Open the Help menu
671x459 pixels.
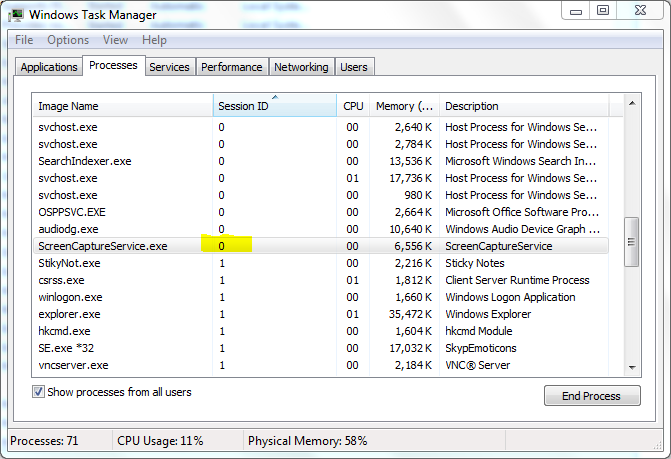point(154,40)
